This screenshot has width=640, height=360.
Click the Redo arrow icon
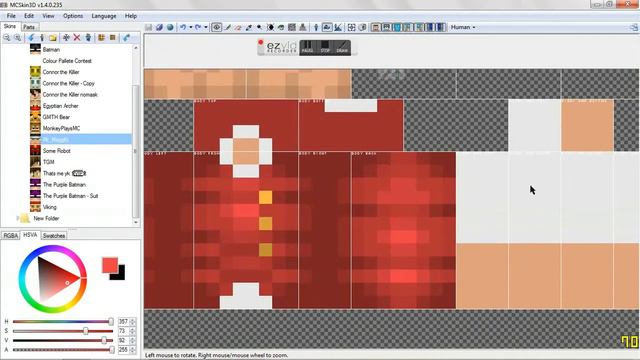pyautogui.click(x=198, y=27)
